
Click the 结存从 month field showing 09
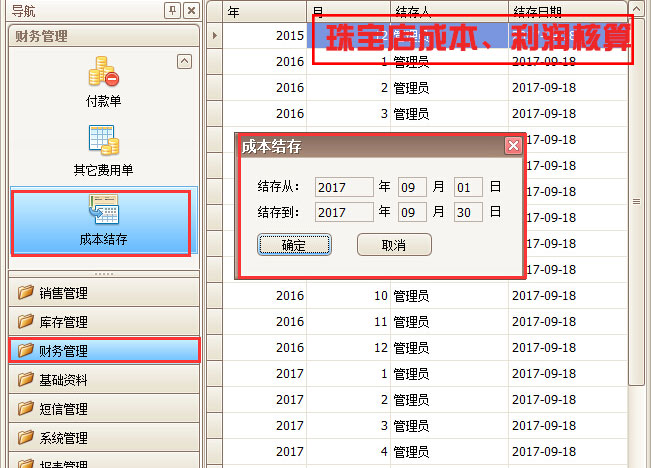click(412, 187)
